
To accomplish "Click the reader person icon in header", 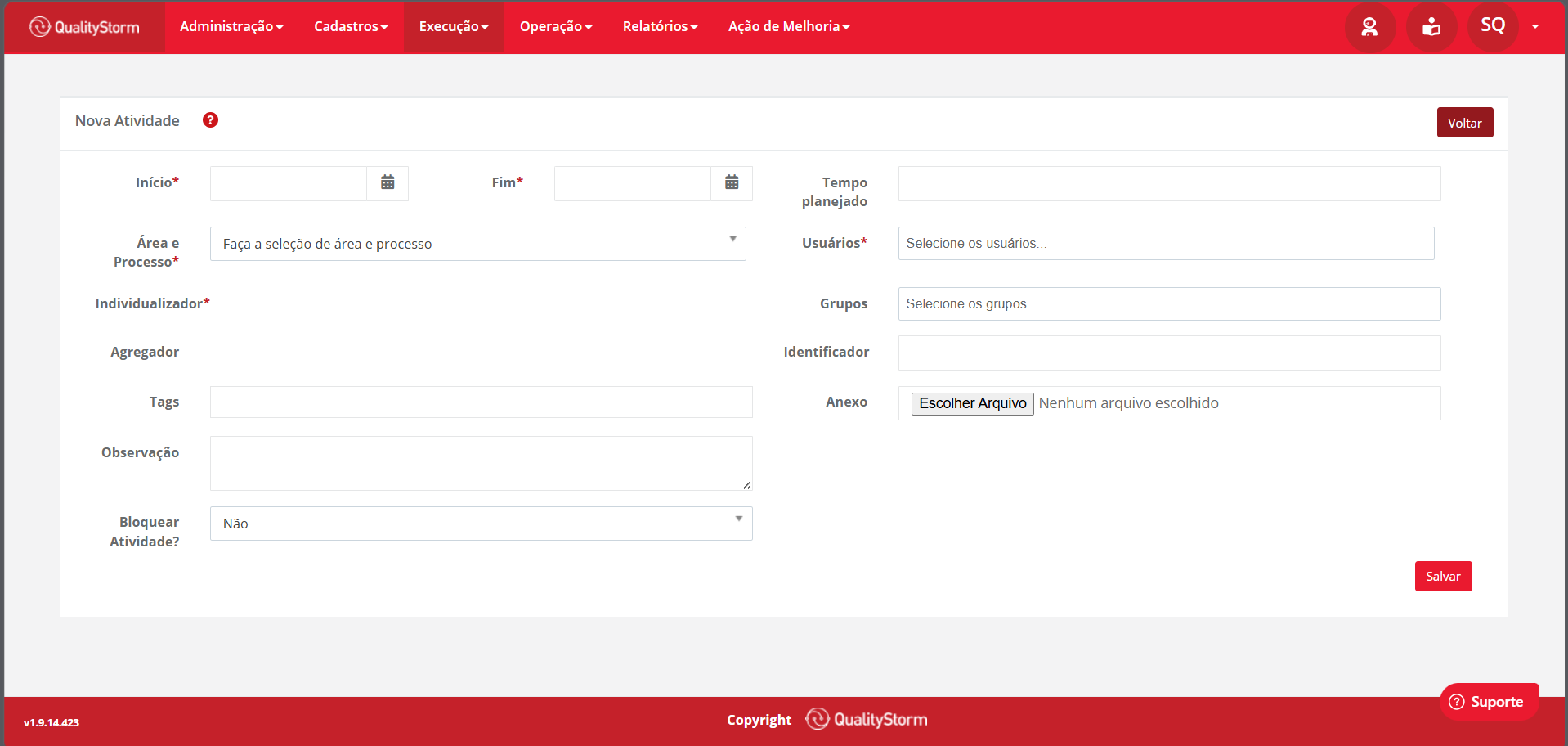I will (x=1431, y=27).
